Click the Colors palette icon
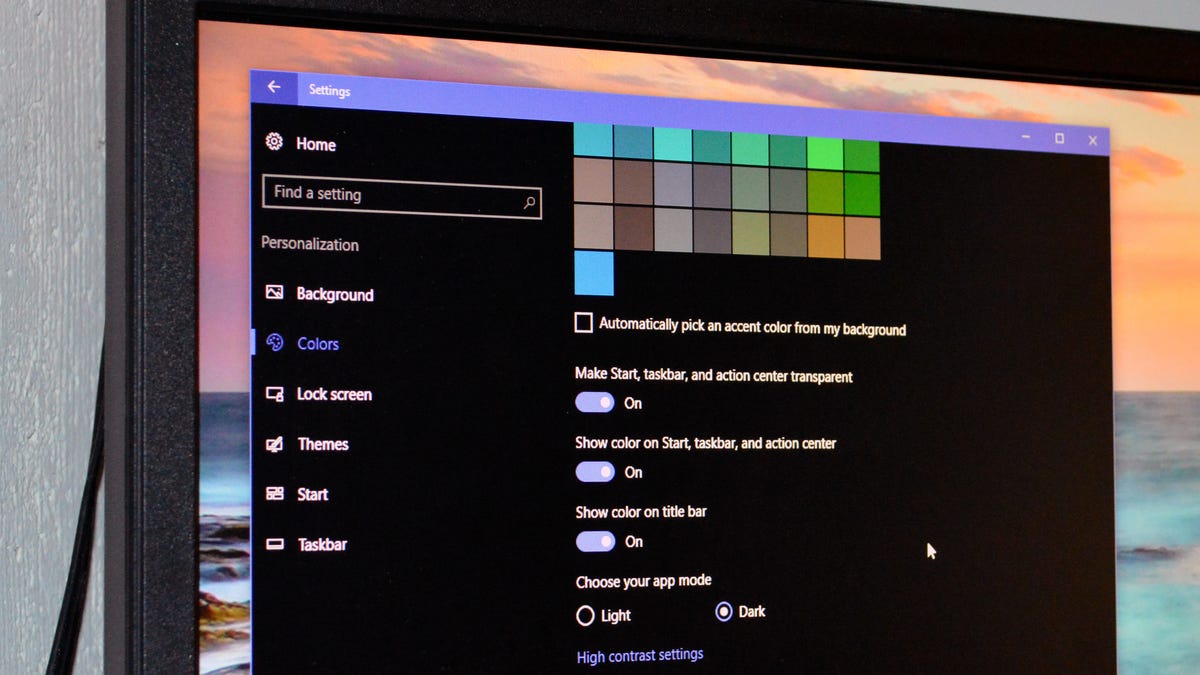 pyautogui.click(x=275, y=343)
